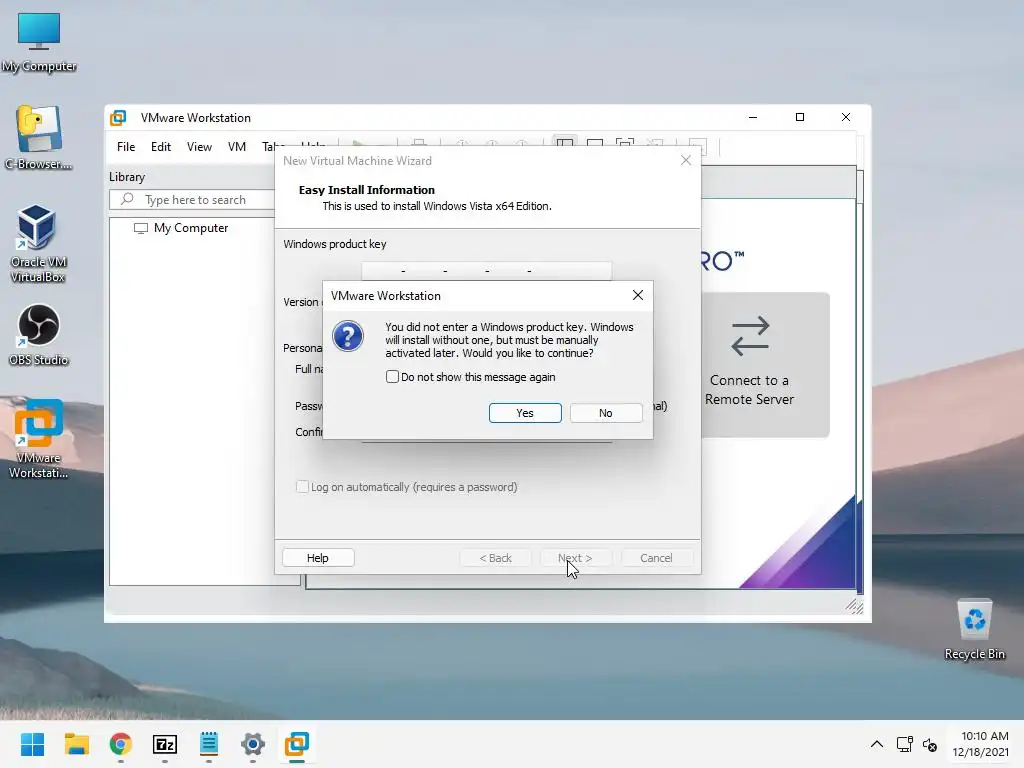The image size is (1024, 768).
Task: Click the Library search box
Action: (193, 200)
